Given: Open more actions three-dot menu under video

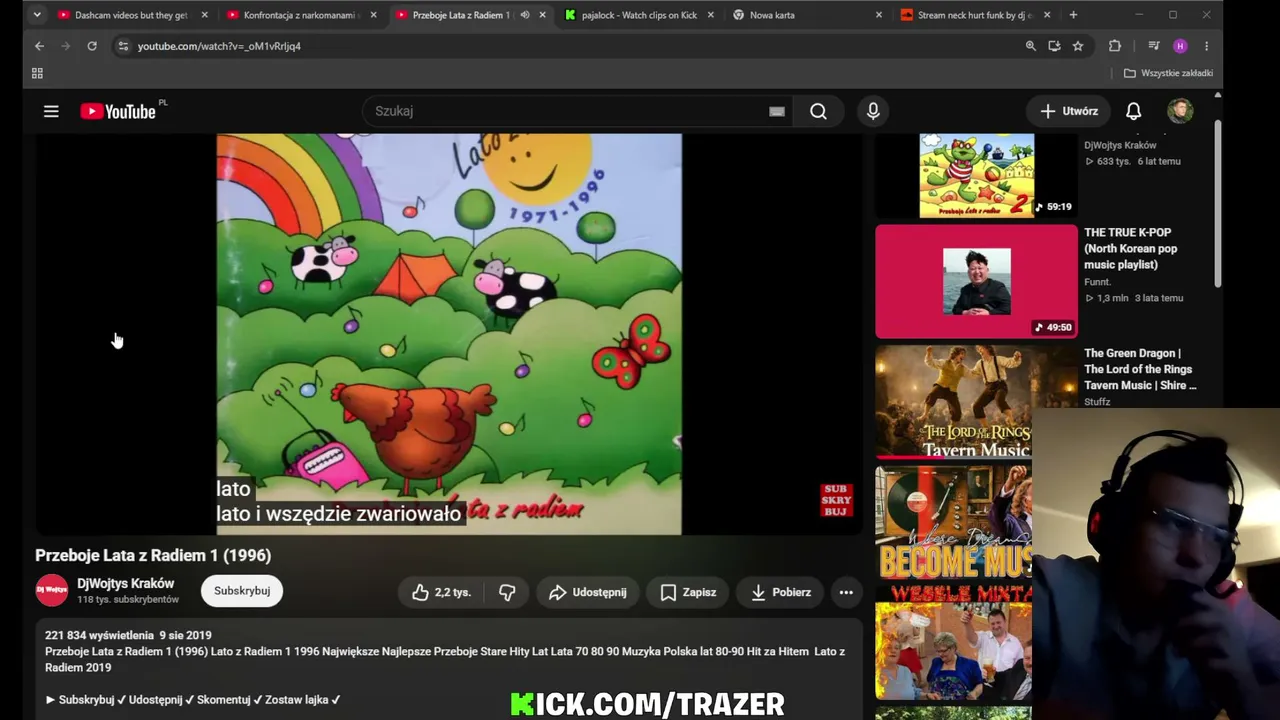Looking at the screenshot, I should [846, 592].
